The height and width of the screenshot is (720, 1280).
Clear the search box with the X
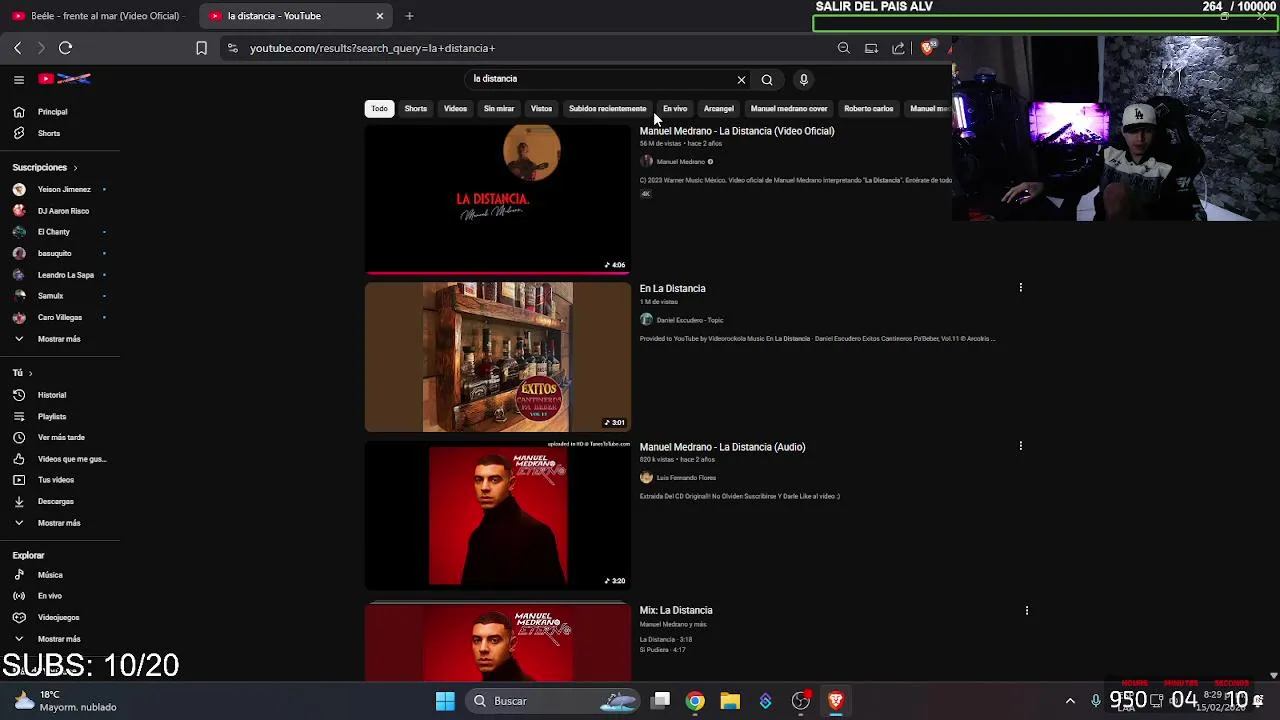click(741, 79)
